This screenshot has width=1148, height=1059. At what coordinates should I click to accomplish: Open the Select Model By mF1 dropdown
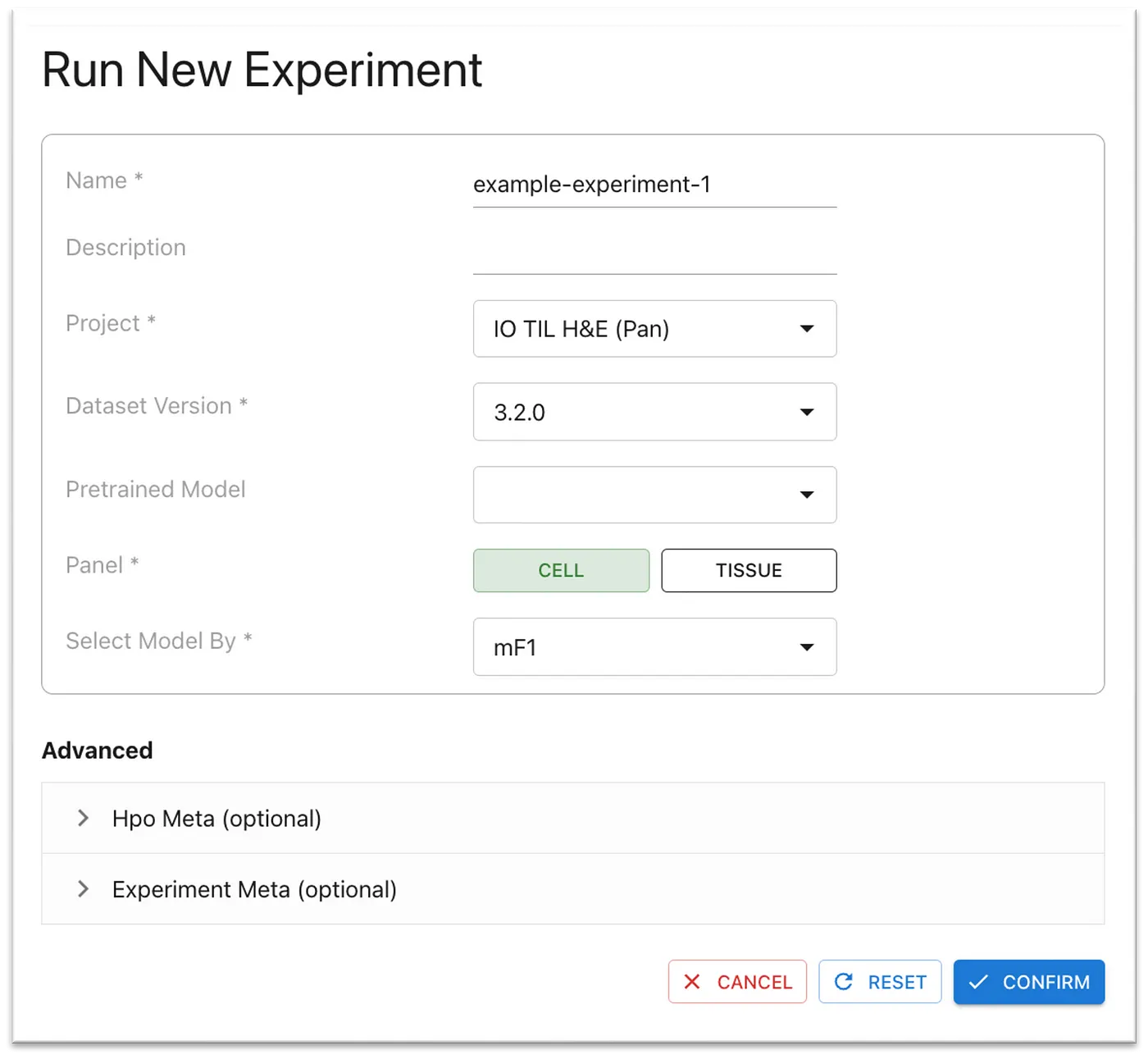[654, 647]
